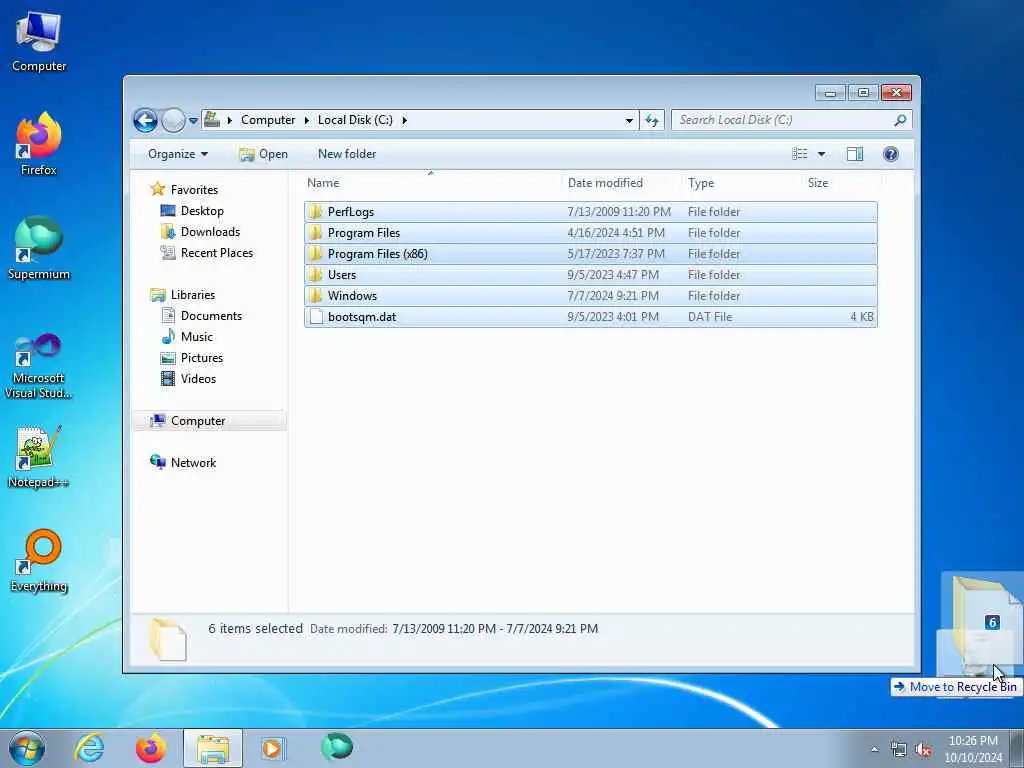Click the Open toolbar button
Image resolution: width=1024 pixels, height=768 pixels.
[x=264, y=154]
